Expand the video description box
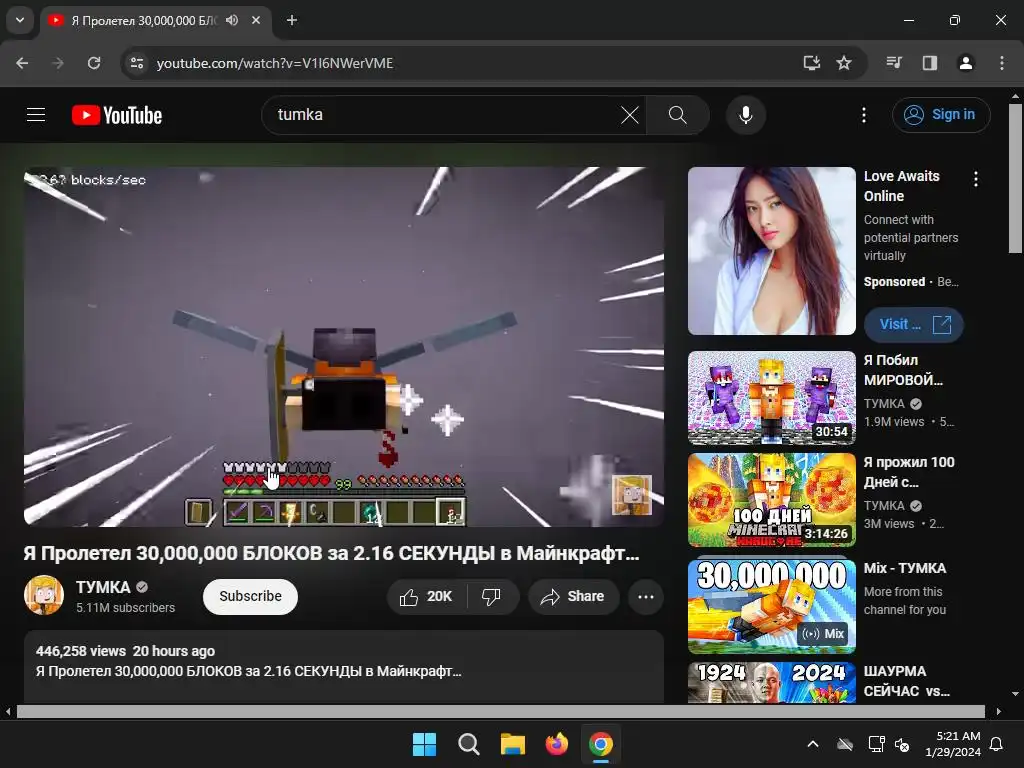This screenshot has height=768, width=1024. coord(344,667)
